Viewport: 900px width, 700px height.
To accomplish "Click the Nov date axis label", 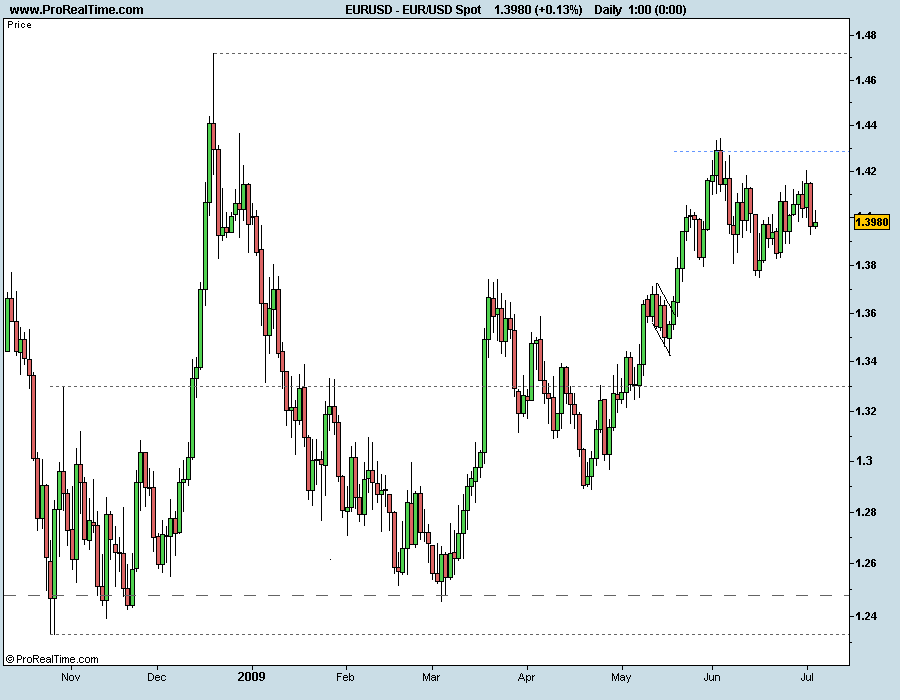I will (x=71, y=677).
